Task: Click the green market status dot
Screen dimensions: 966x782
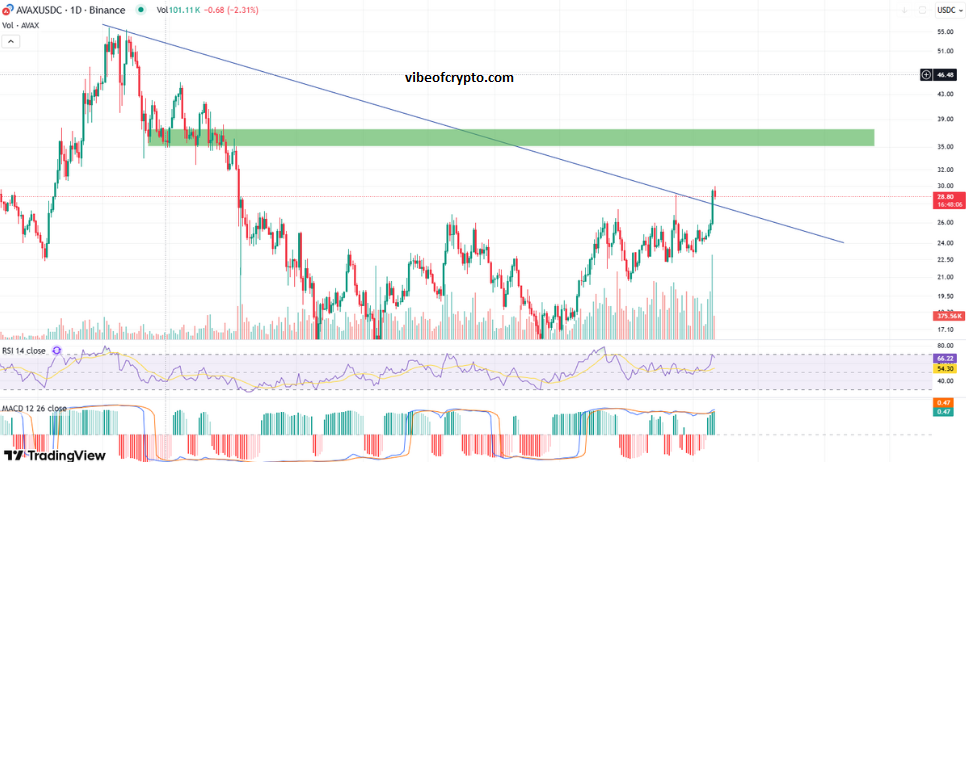Action: pyautogui.click(x=139, y=10)
